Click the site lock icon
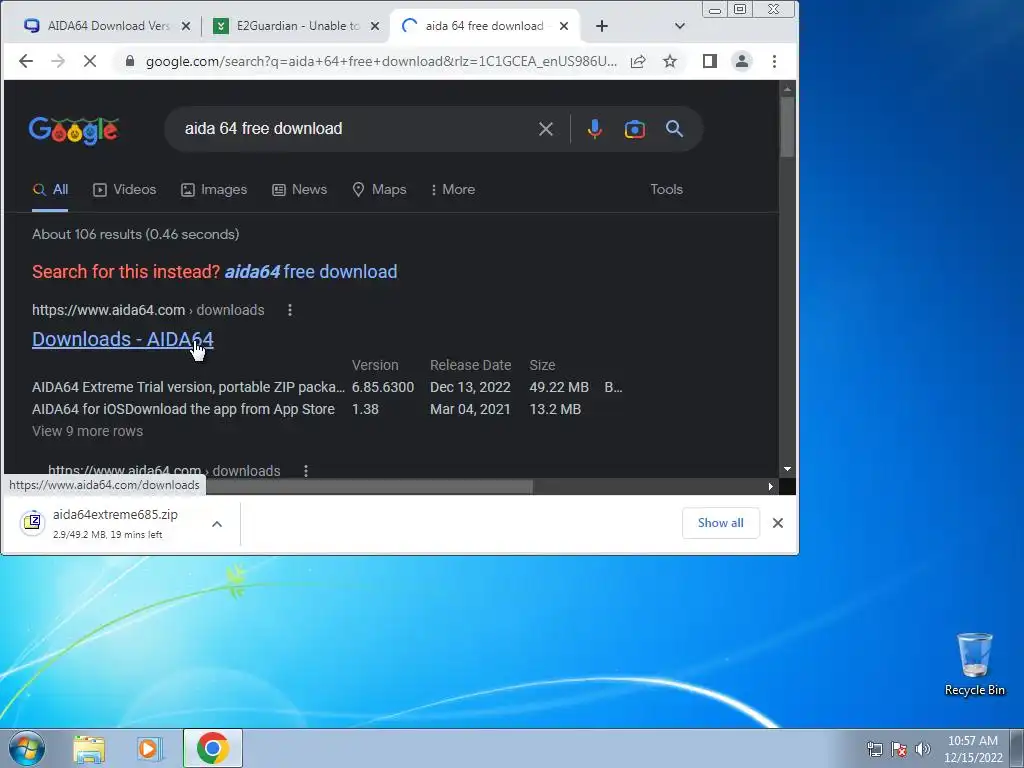 click(130, 61)
